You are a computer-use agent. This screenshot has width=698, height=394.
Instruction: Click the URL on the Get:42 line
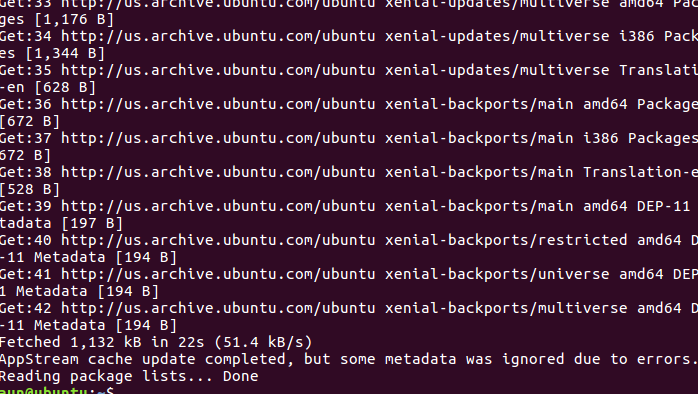coord(218,308)
